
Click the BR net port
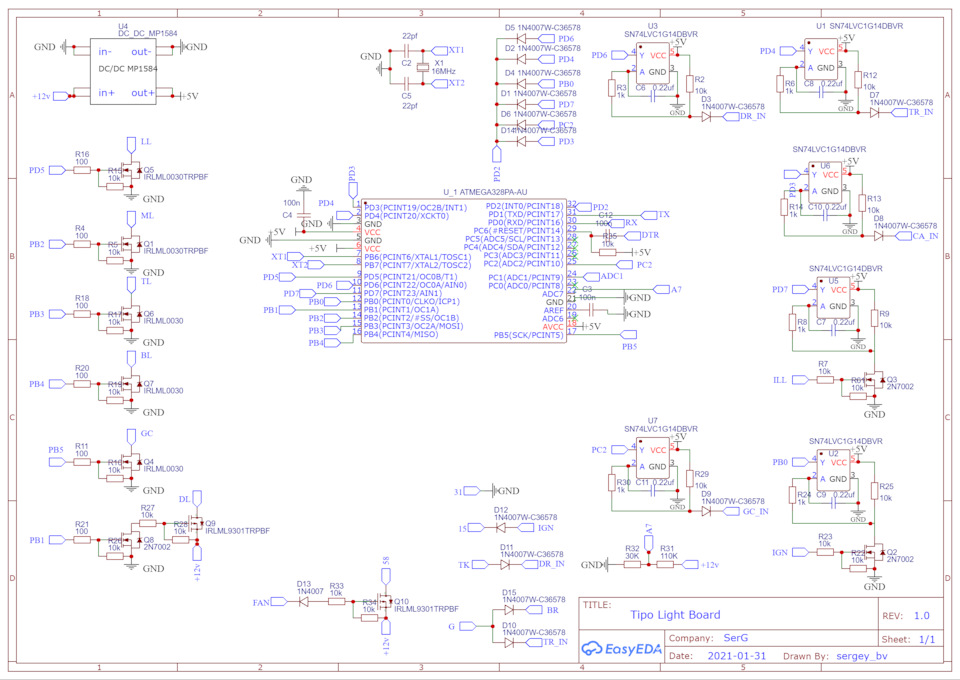tap(535, 610)
